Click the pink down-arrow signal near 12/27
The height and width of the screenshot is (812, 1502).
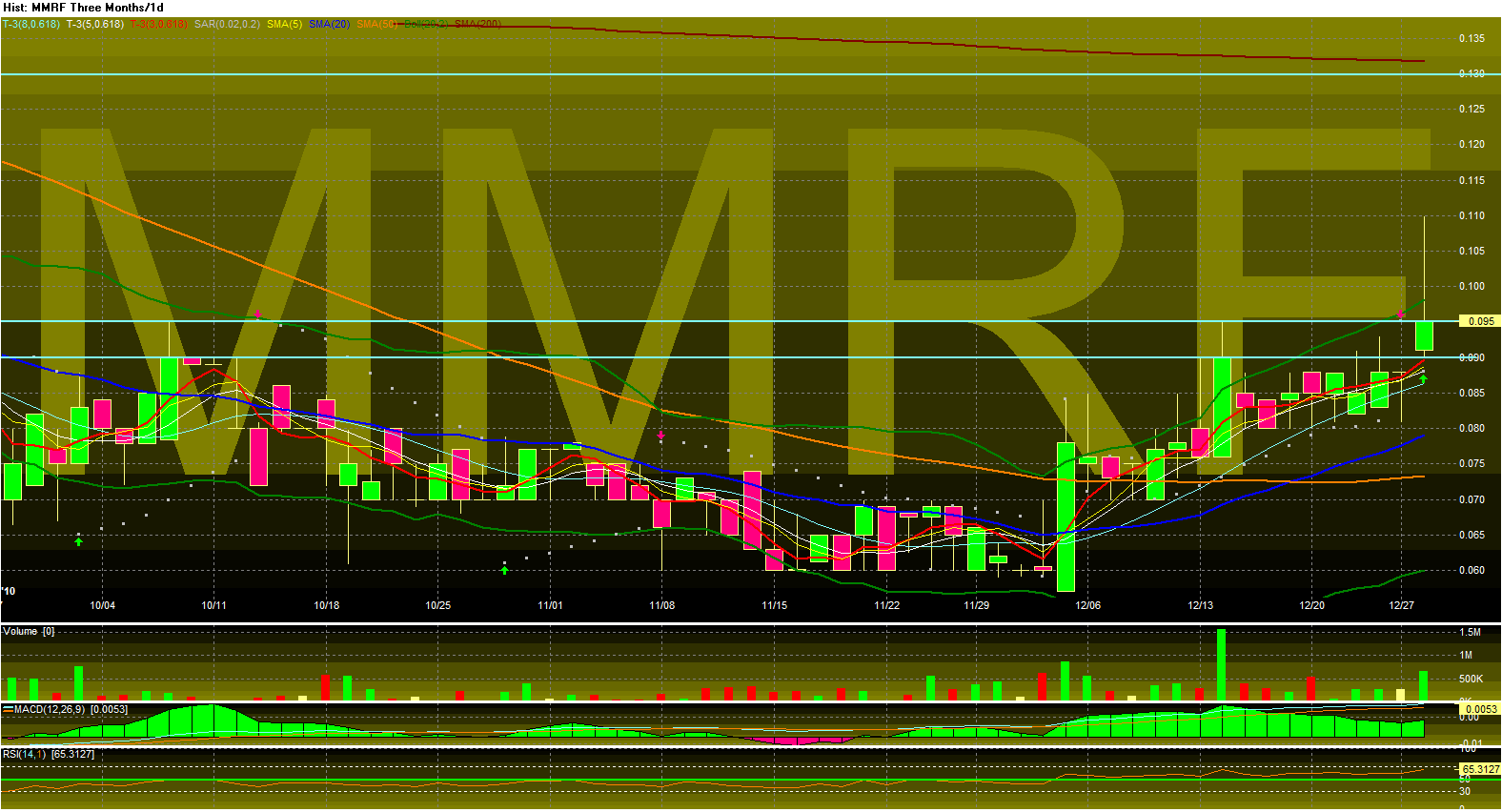click(1401, 314)
